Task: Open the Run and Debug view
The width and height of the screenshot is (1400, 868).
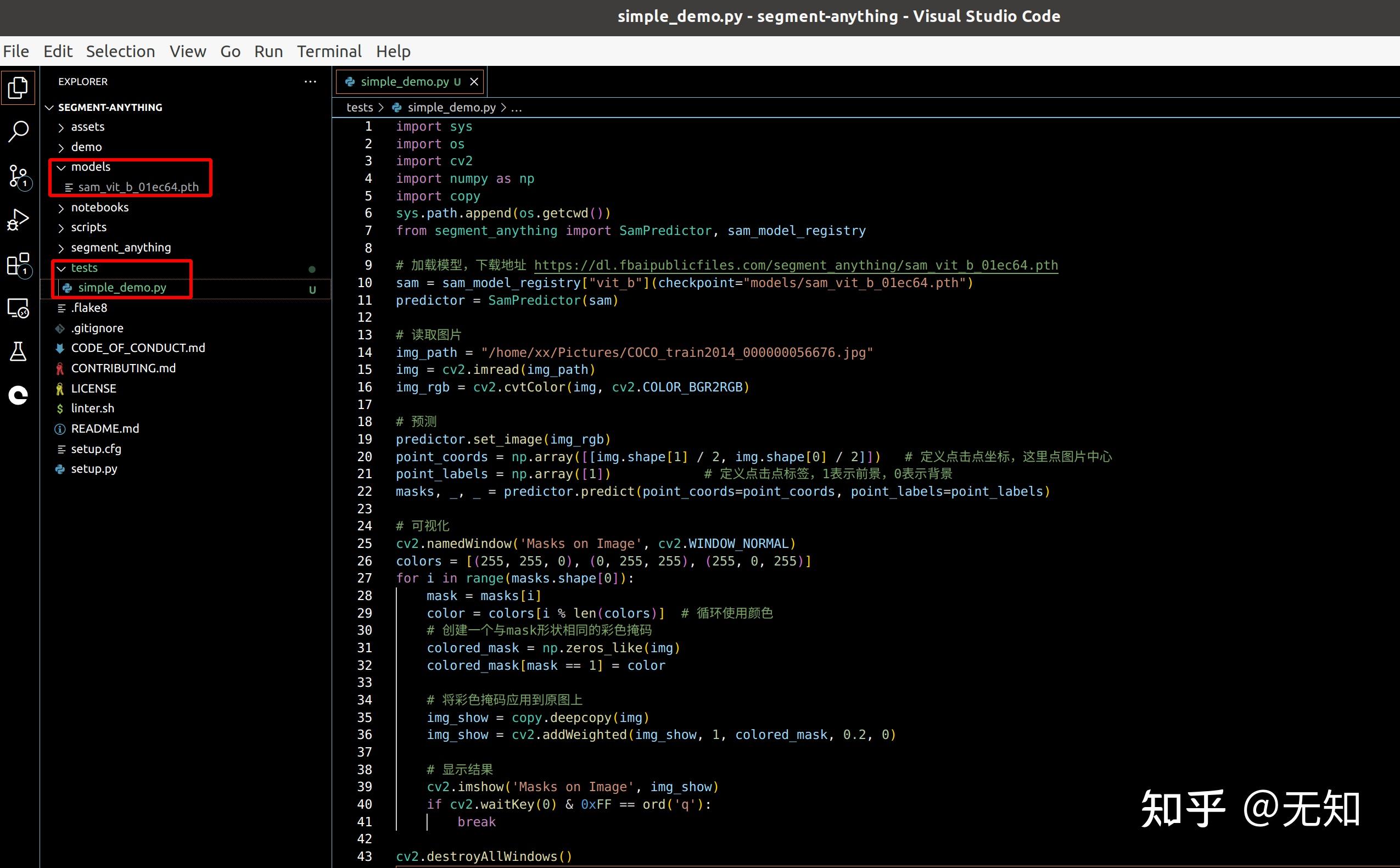Action: pos(18,220)
